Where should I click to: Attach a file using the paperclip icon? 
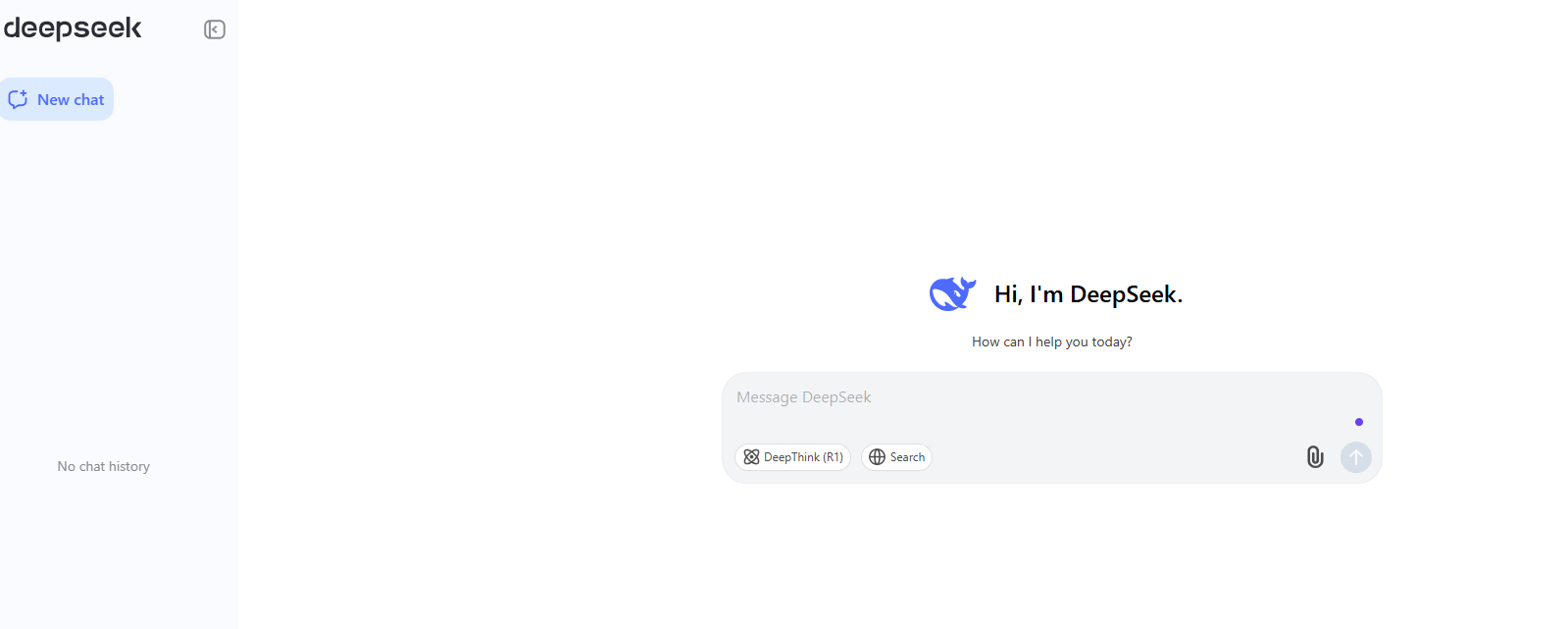[x=1315, y=456]
